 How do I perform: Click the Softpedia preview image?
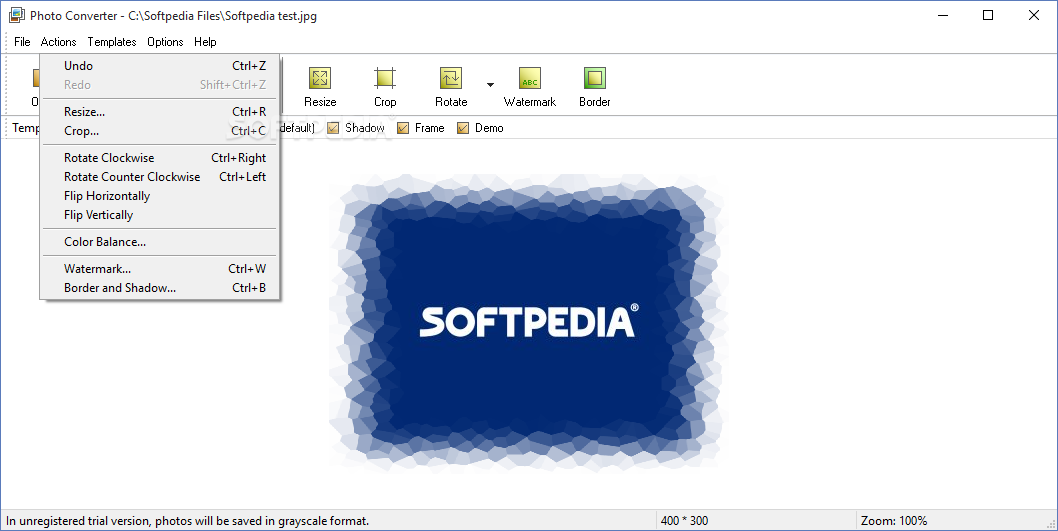pyautogui.click(x=528, y=323)
